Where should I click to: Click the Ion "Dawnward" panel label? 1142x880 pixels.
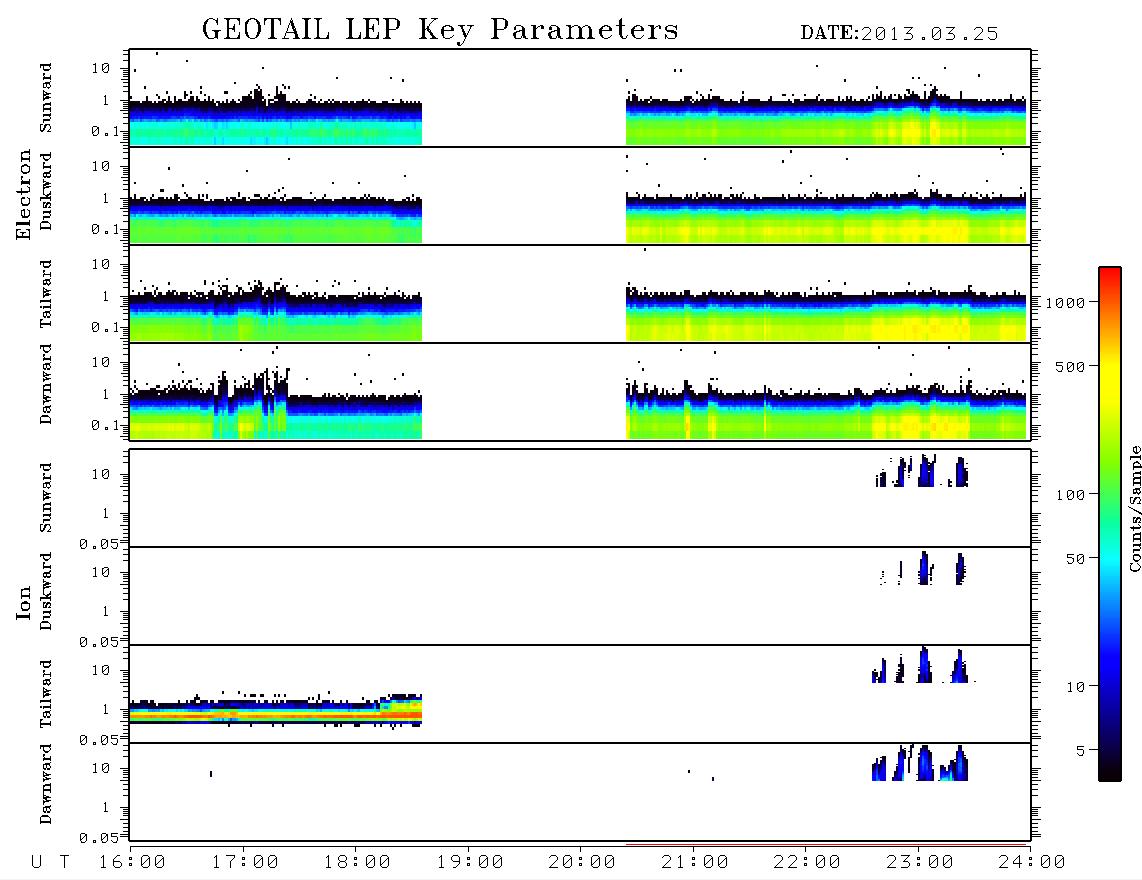pyautogui.click(x=46, y=784)
